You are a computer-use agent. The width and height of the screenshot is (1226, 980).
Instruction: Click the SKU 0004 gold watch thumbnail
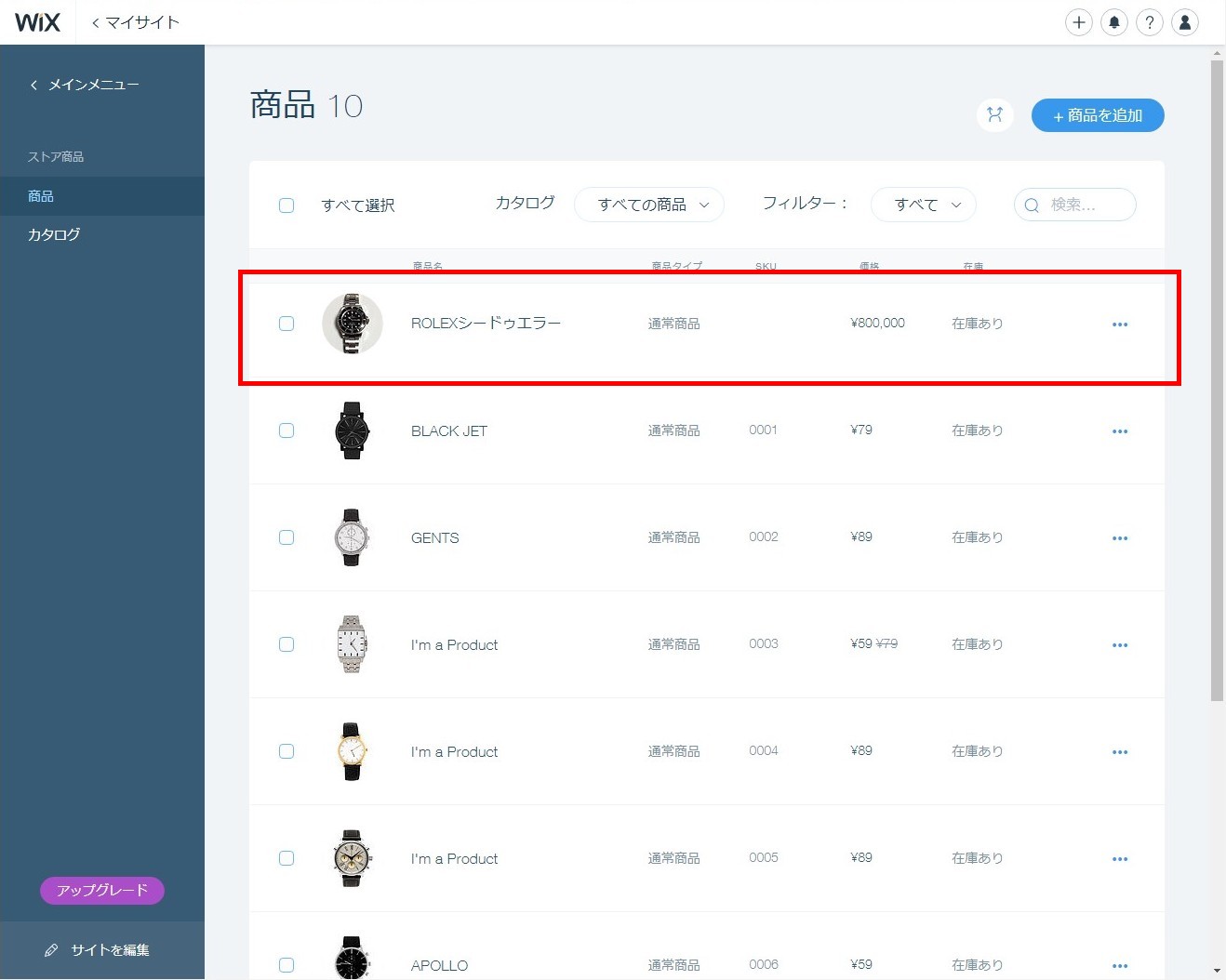[353, 751]
